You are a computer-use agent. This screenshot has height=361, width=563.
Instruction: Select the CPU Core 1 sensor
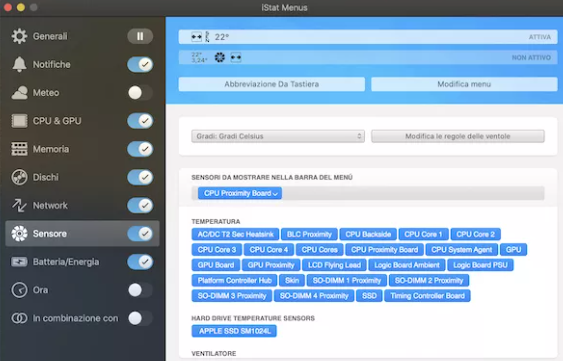tap(423, 234)
